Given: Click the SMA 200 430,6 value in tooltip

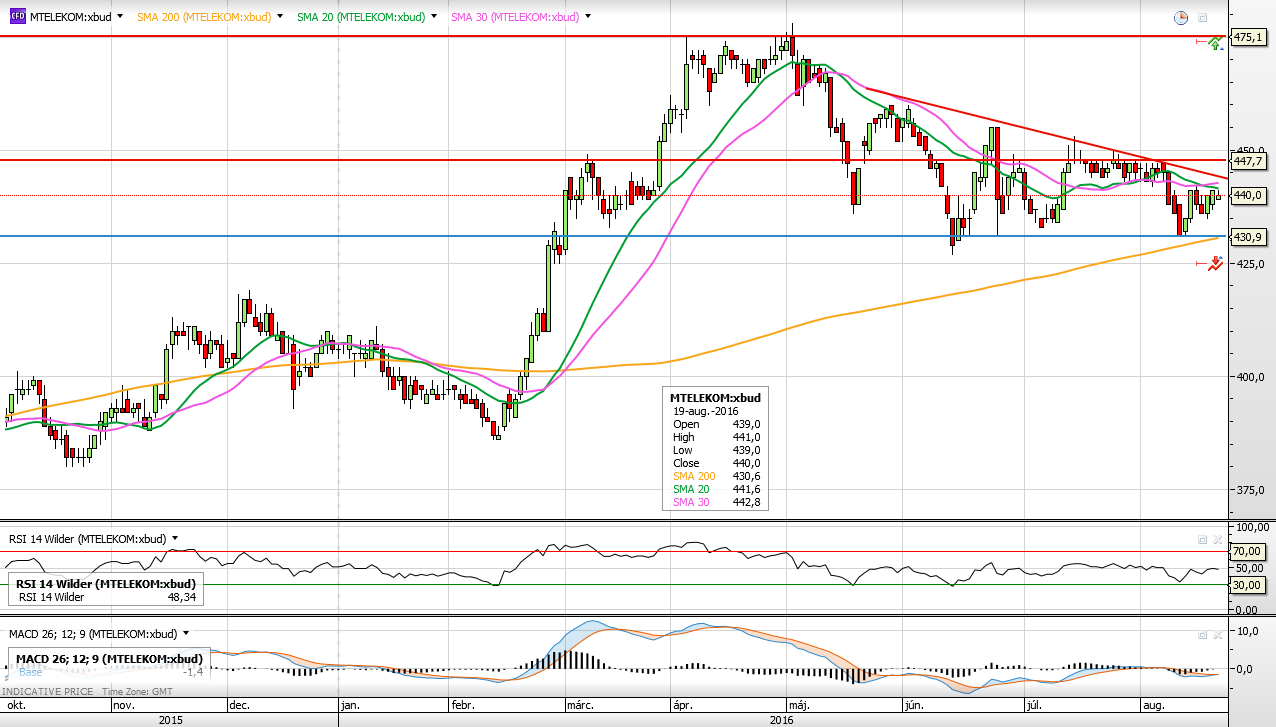Looking at the screenshot, I should tap(746, 476).
